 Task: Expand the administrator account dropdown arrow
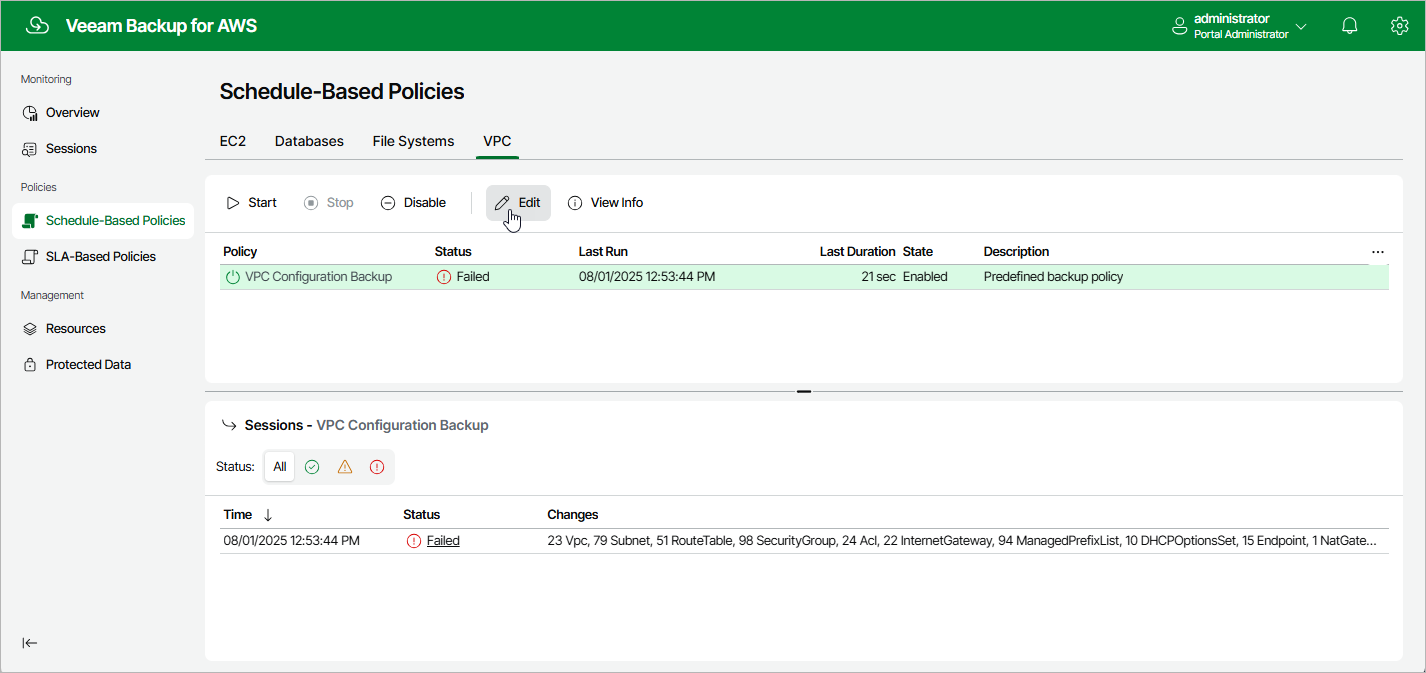(x=1301, y=27)
